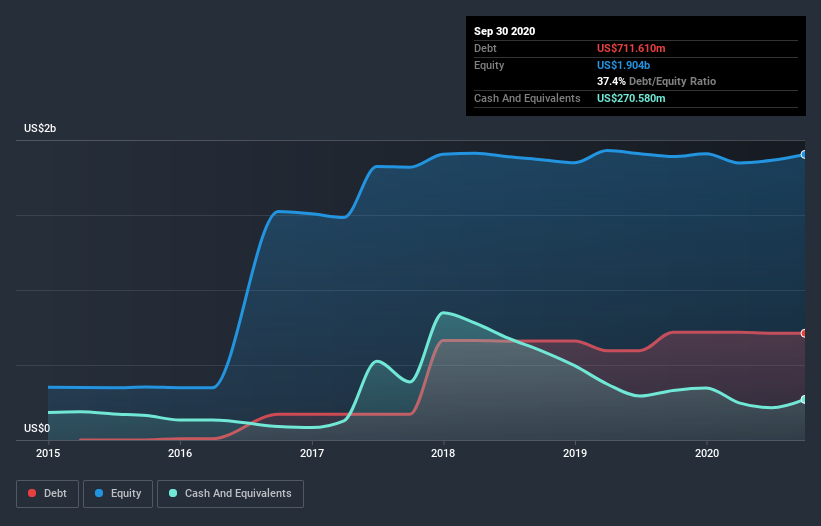
Task: Click the 2020 x-axis label
Action: click(707, 453)
